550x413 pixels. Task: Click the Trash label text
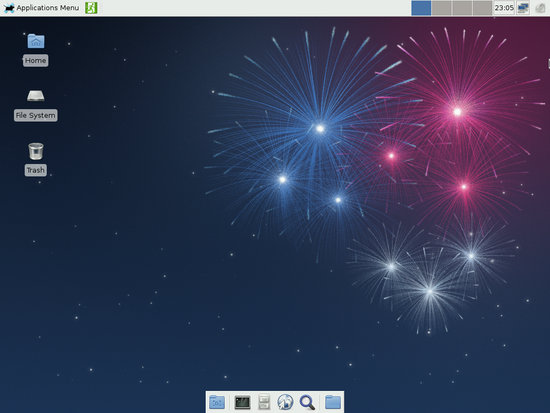pyautogui.click(x=35, y=170)
